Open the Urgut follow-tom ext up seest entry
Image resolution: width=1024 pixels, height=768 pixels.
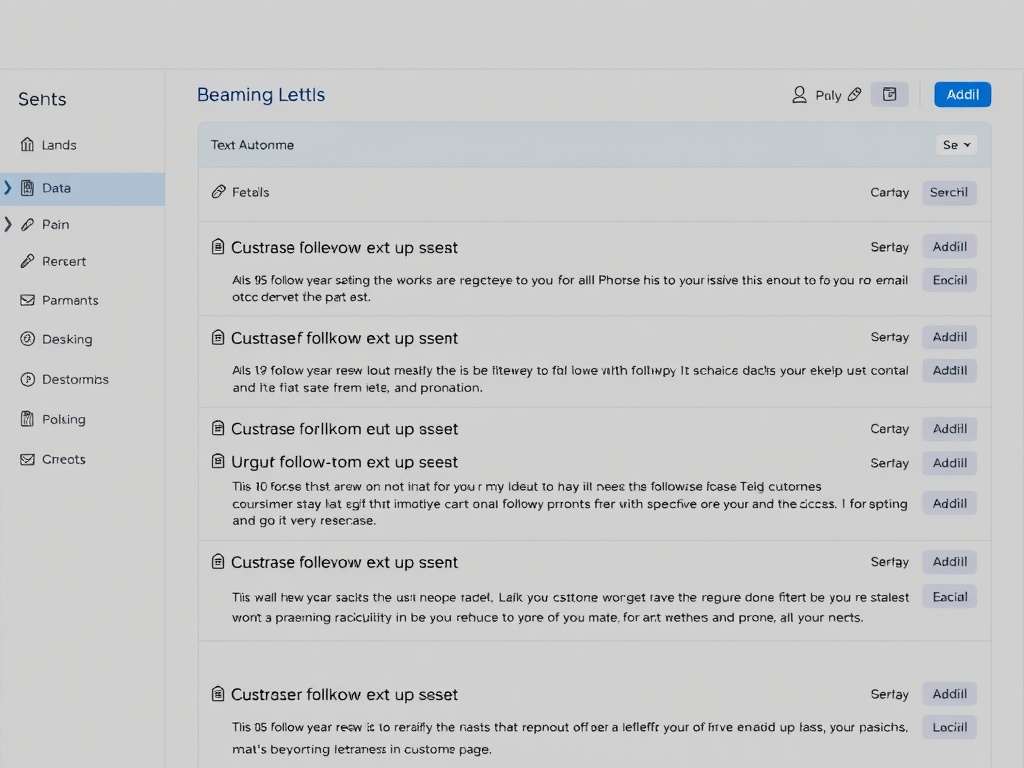344,462
